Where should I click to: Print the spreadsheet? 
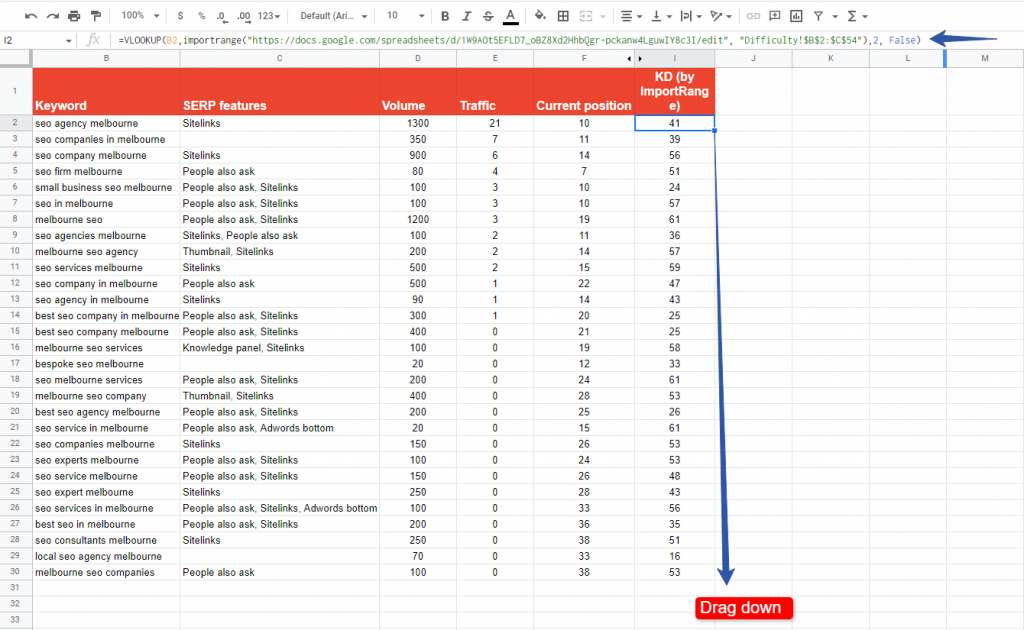74,16
